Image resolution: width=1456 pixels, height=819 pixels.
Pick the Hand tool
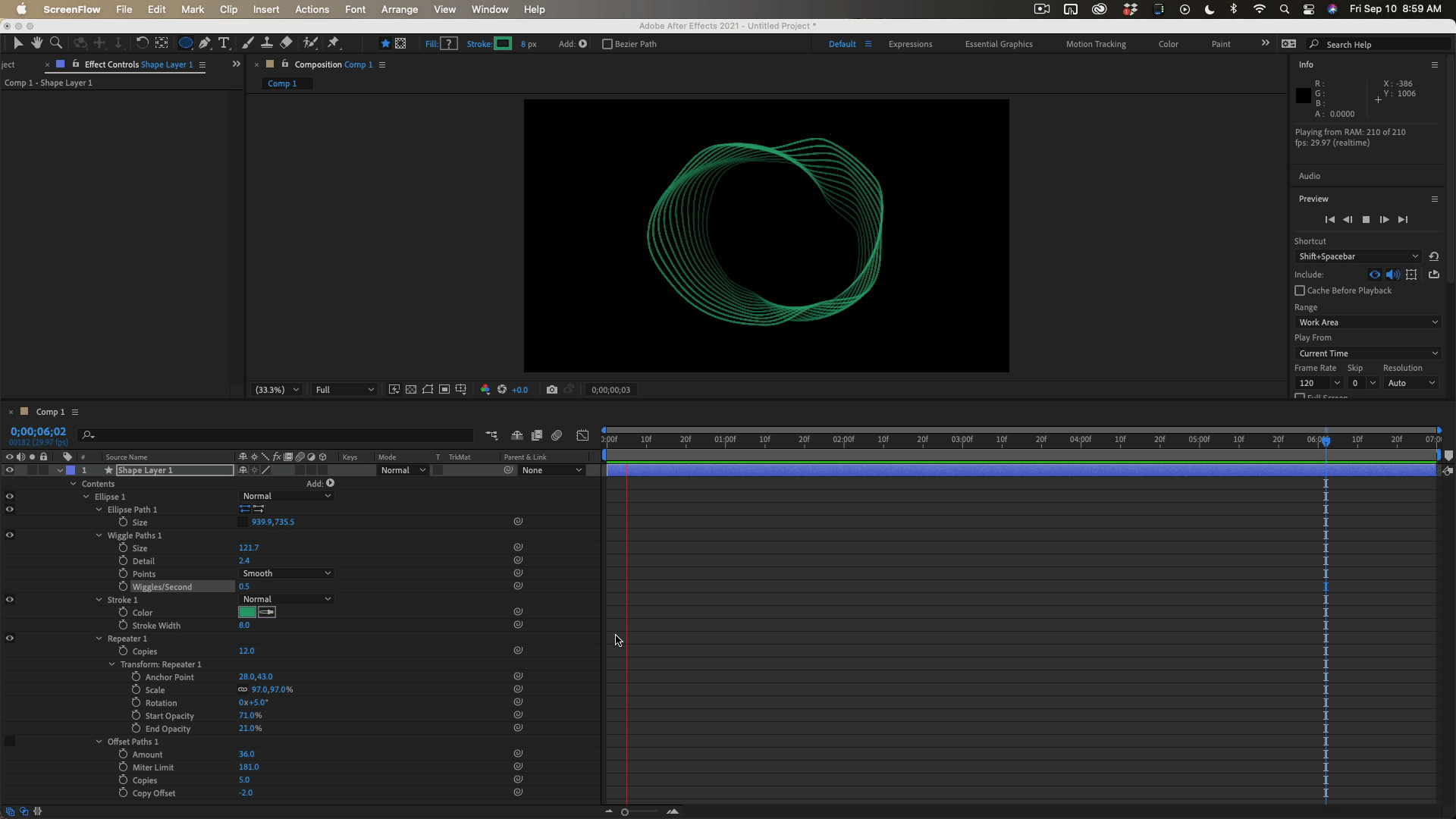coord(36,43)
